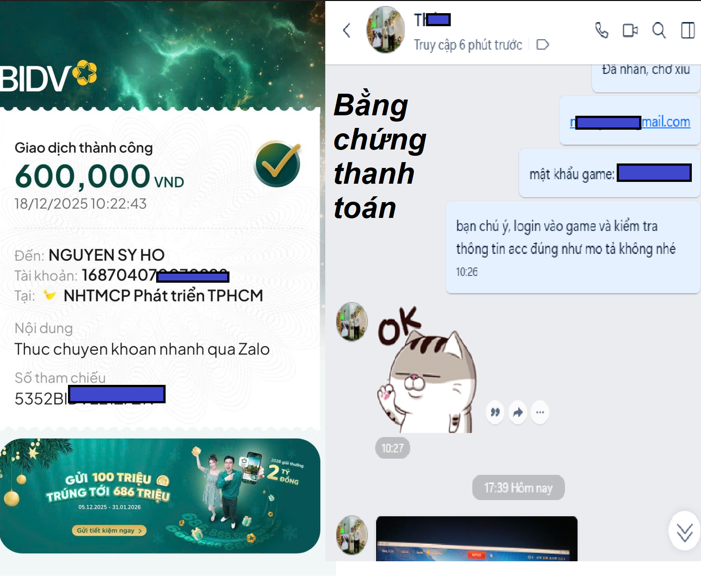Toggle the conversation info side panel

[x=688, y=30]
